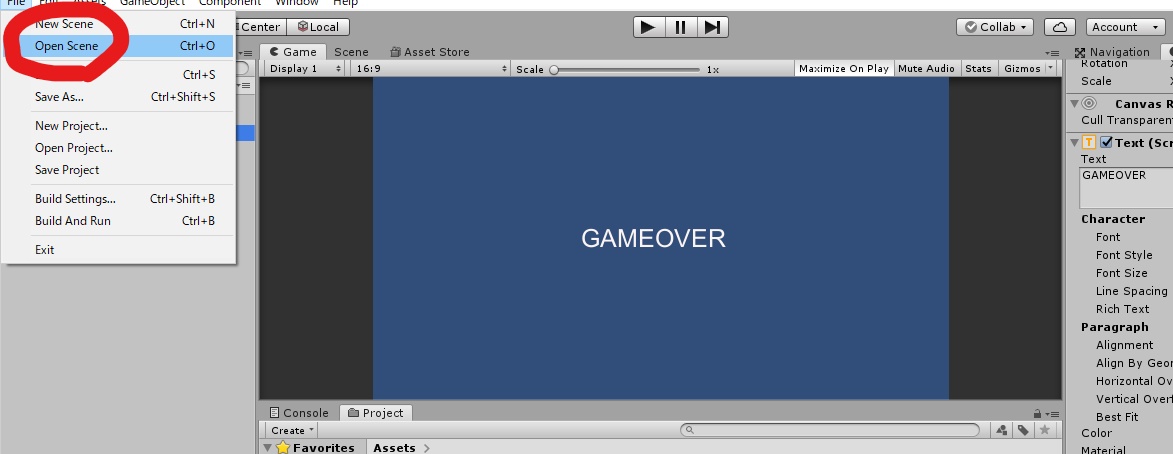1173x454 pixels.
Task: Click the GAMEOVER text in Game view
Action: coord(653,239)
